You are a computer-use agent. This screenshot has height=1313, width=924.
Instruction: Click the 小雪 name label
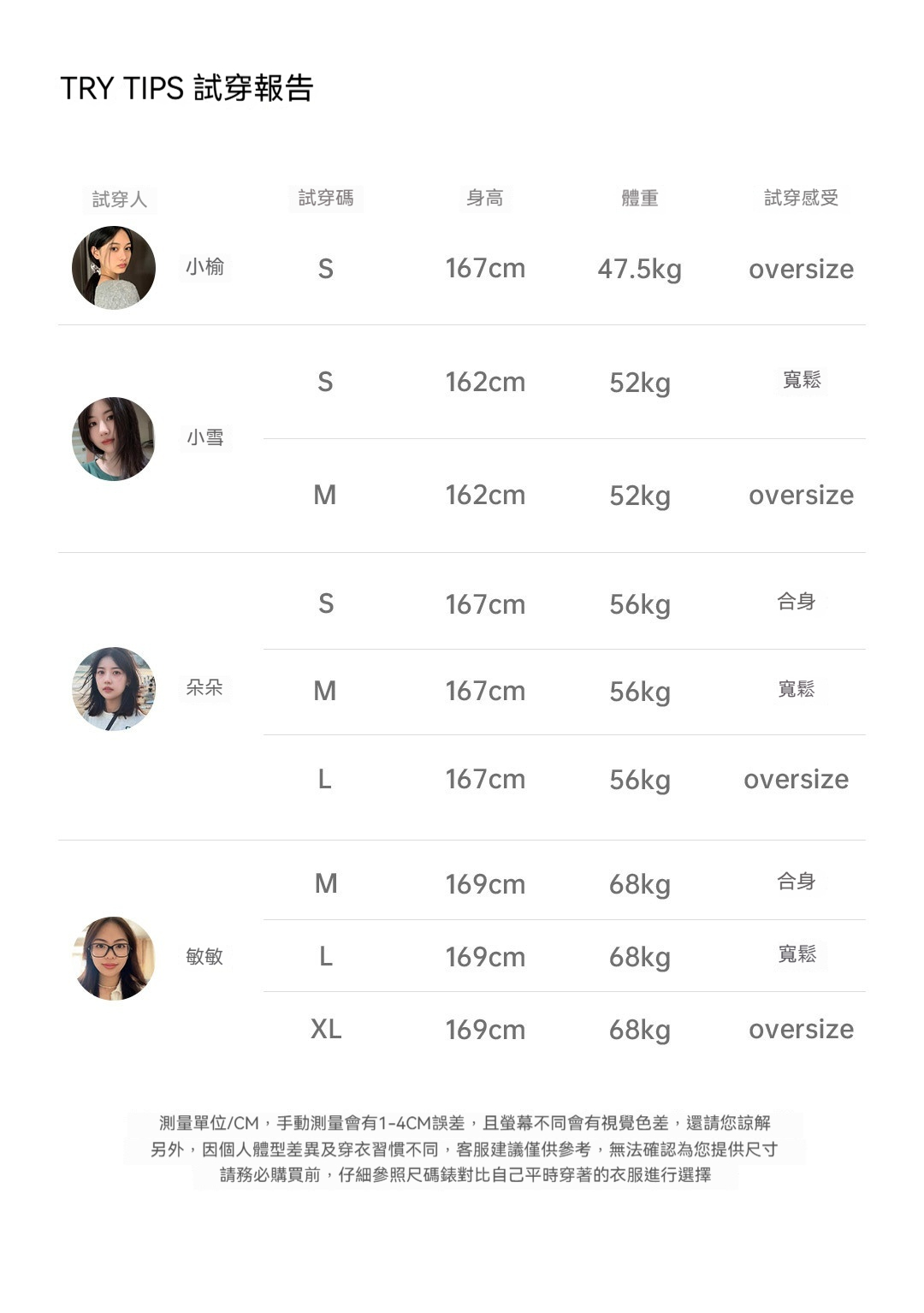205,438
